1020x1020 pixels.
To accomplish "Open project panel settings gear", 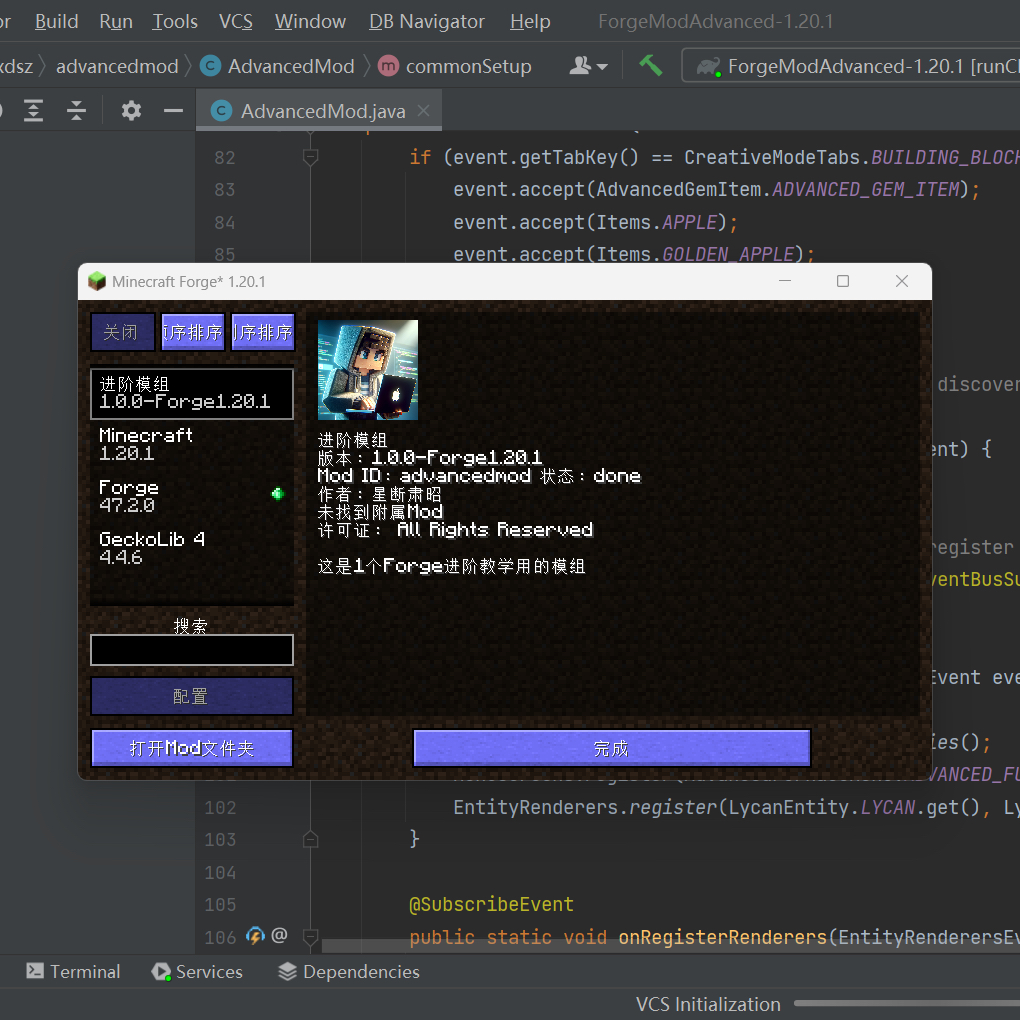I will click(x=131, y=111).
